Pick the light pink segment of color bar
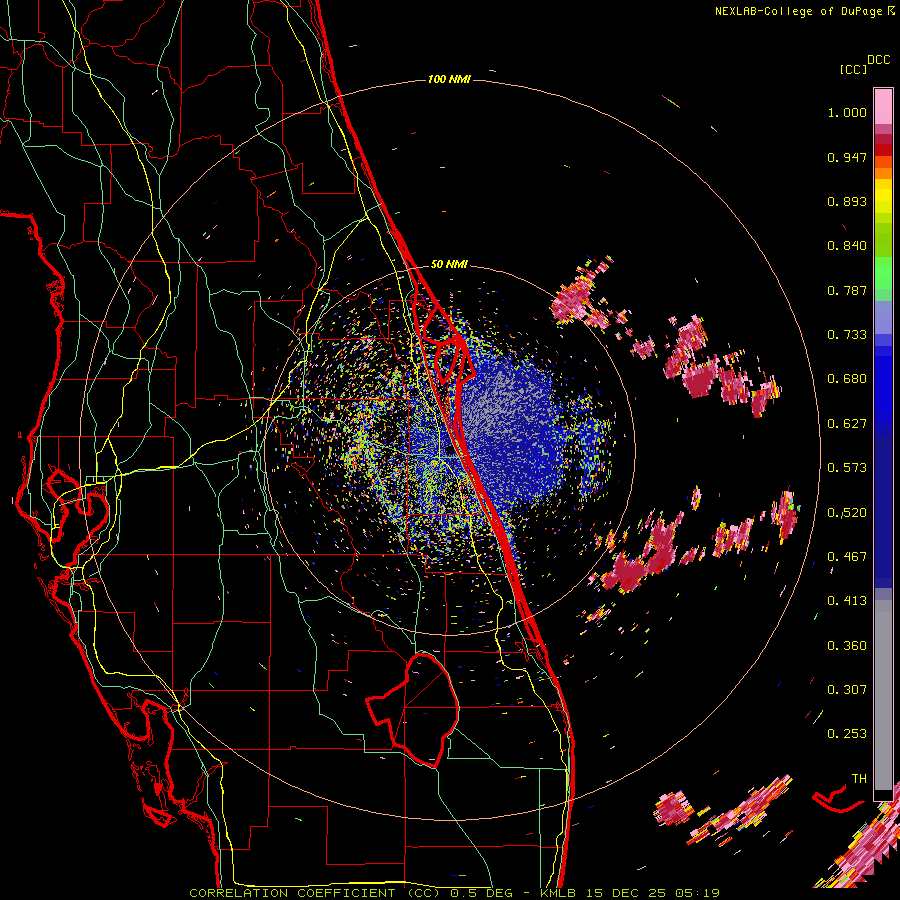 pyautogui.click(x=883, y=107)
